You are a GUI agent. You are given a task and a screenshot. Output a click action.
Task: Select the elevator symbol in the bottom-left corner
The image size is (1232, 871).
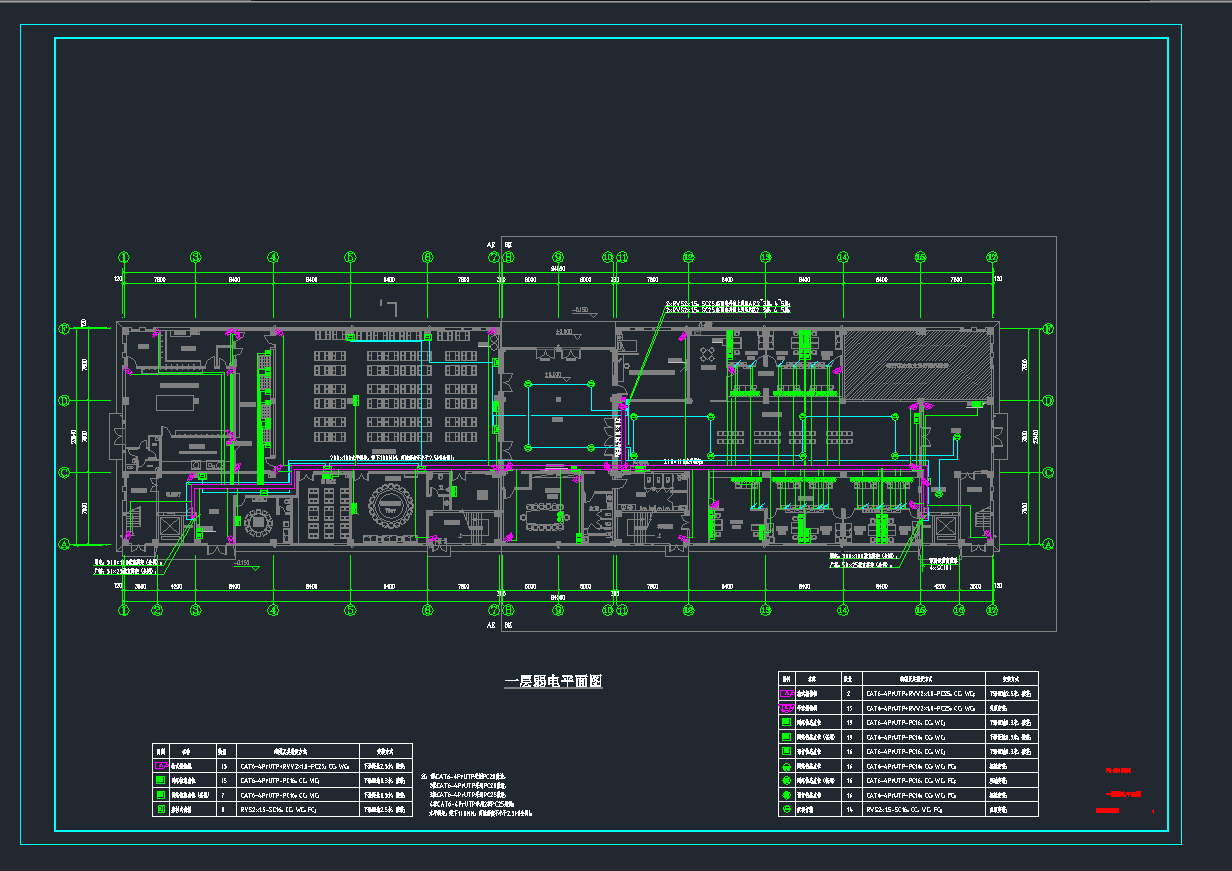170,527
